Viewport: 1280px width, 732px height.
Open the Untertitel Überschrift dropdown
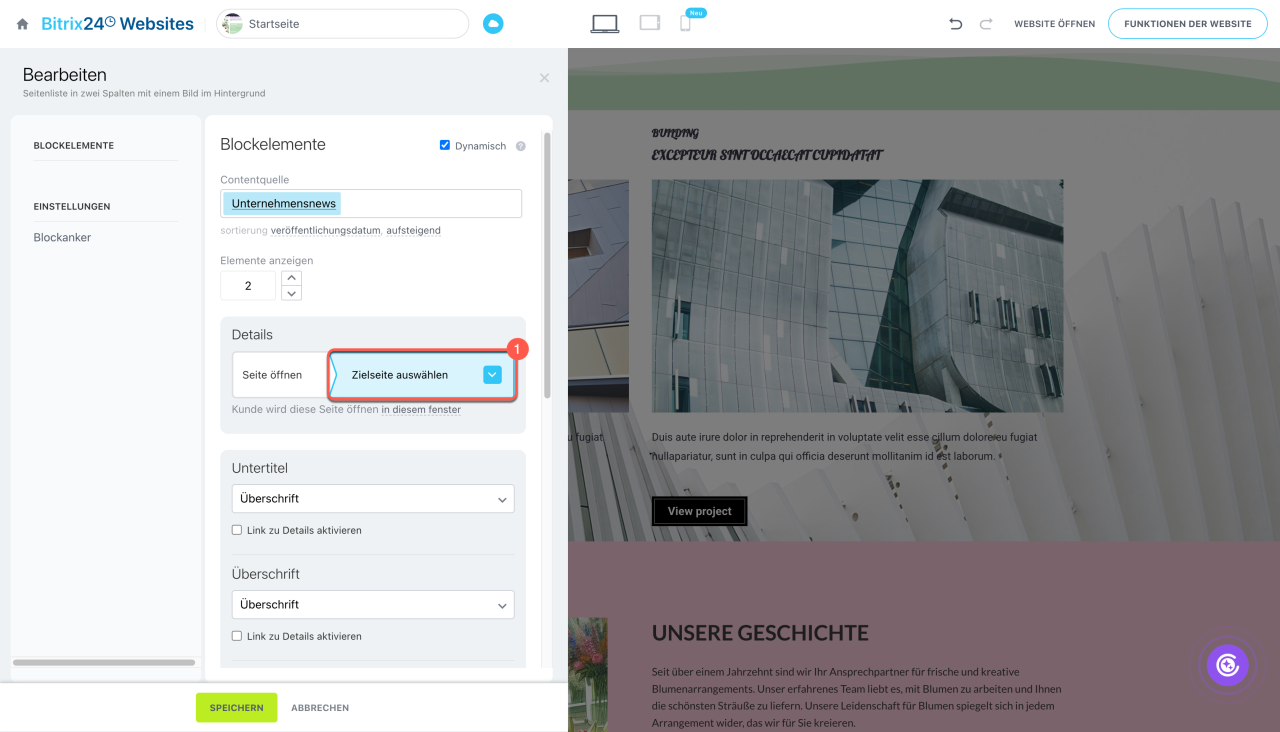373,498
